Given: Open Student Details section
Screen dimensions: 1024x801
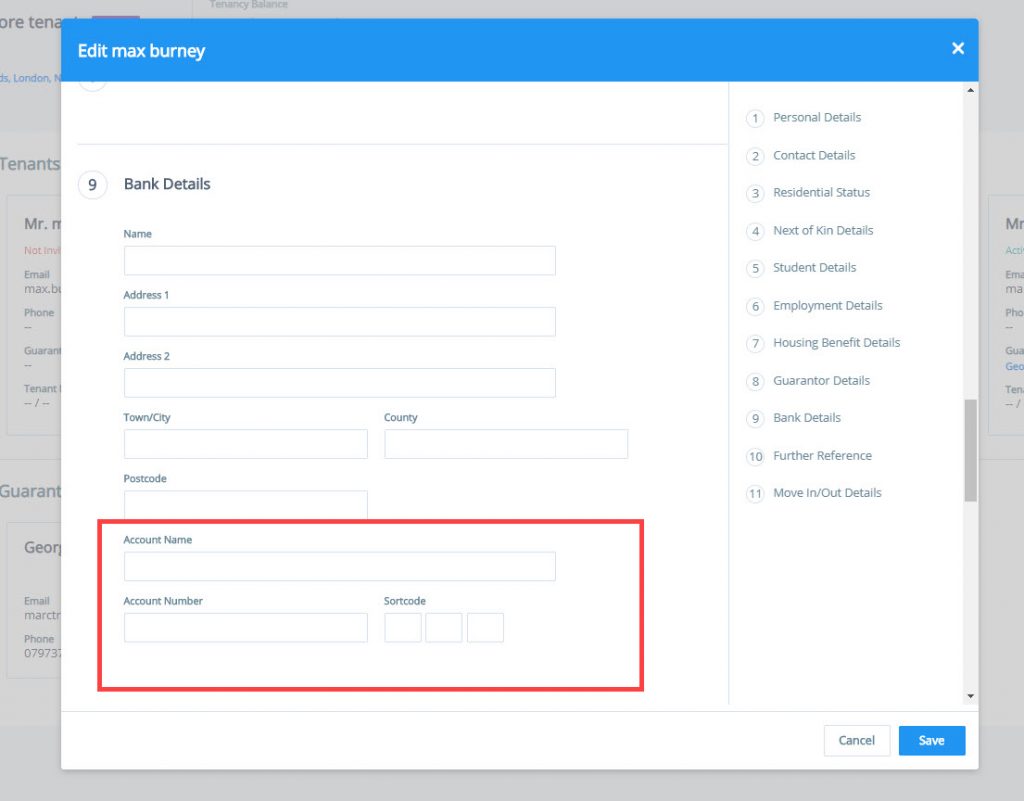Looking at the screenshot, I should pos(814,268).
